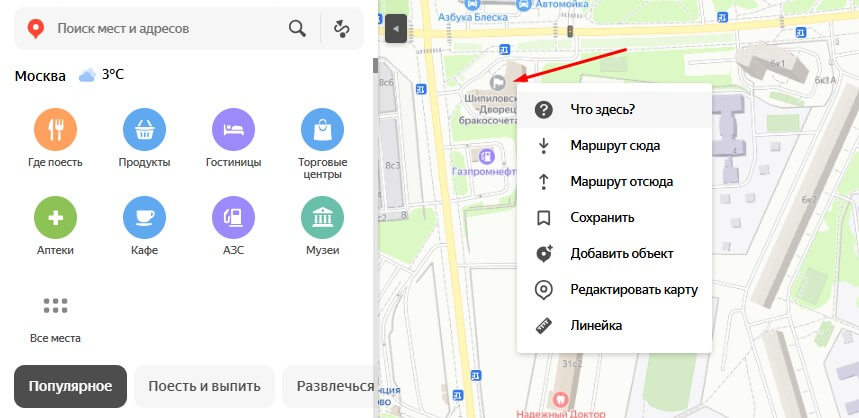This screenshot has height=418, width=859.
Task: Click the Газпромнефть station marker on map
Action: pyautogui.click(x=485, y=157)
